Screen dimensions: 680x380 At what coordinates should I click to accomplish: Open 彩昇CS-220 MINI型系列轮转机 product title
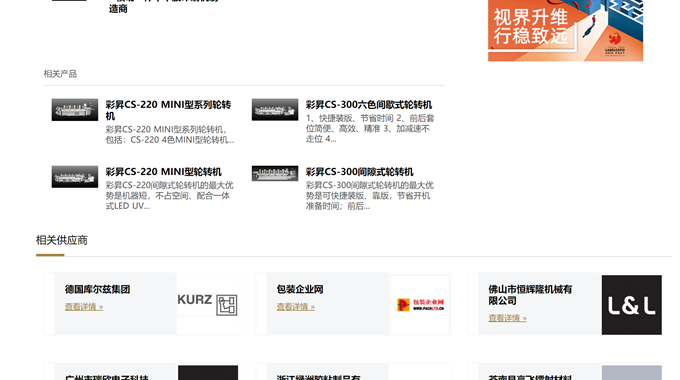pyautogui.click(x=168, y=110)
